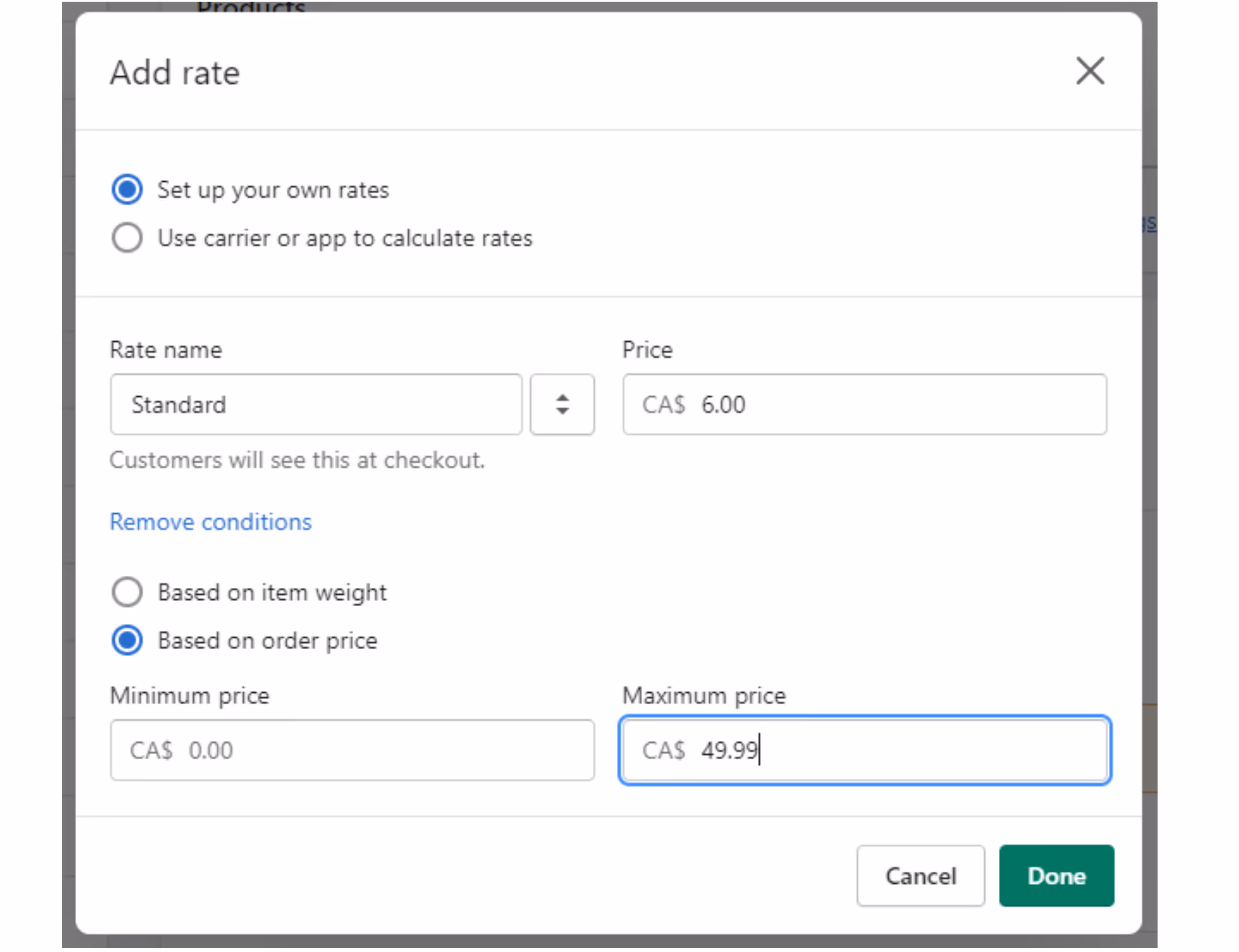Click the 'Maximum price' field label
Screen dimensions: 1239x952
[704, 696]
